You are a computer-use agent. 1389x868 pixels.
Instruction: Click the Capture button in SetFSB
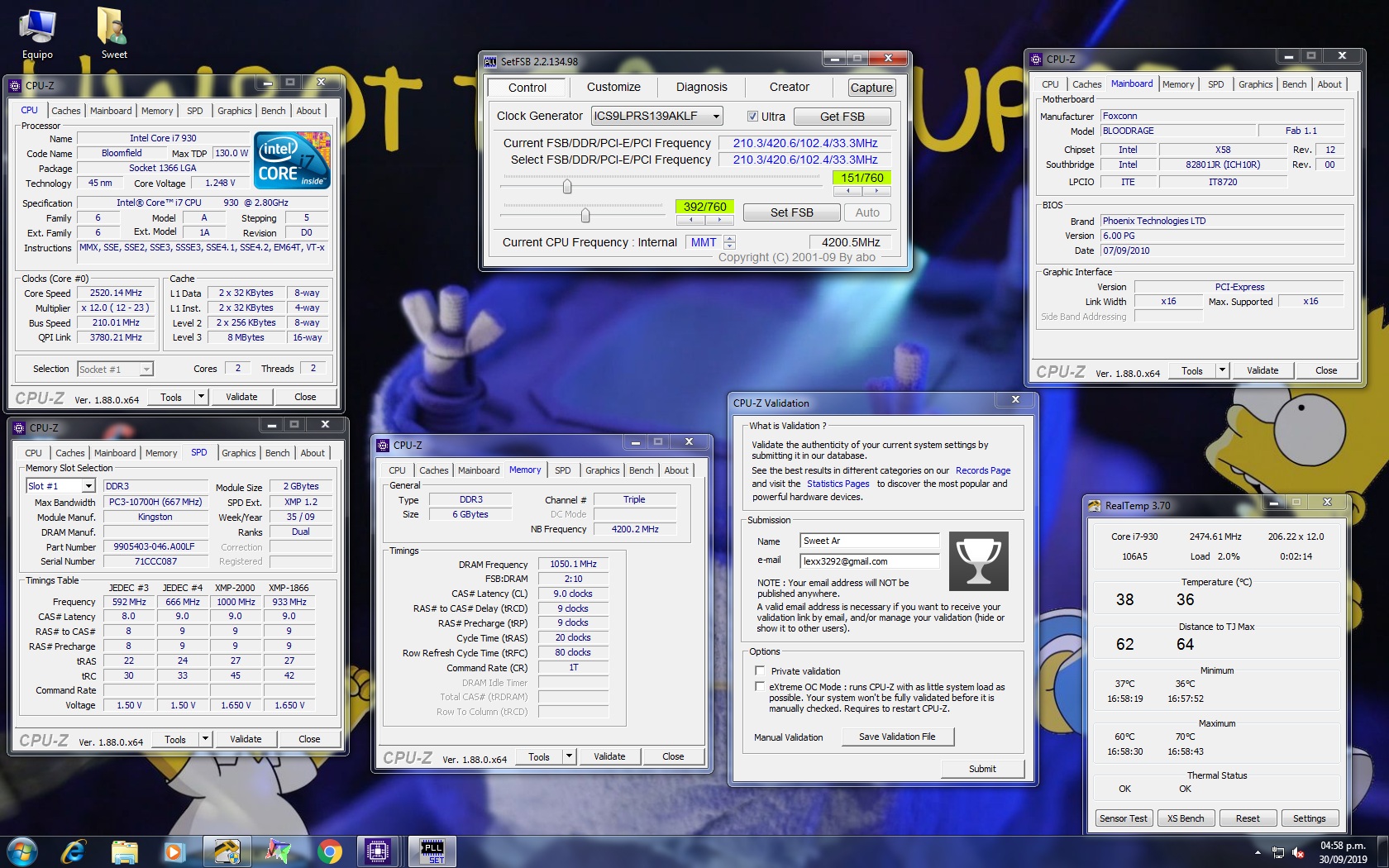pyautogui.click(x=871, y=88)
